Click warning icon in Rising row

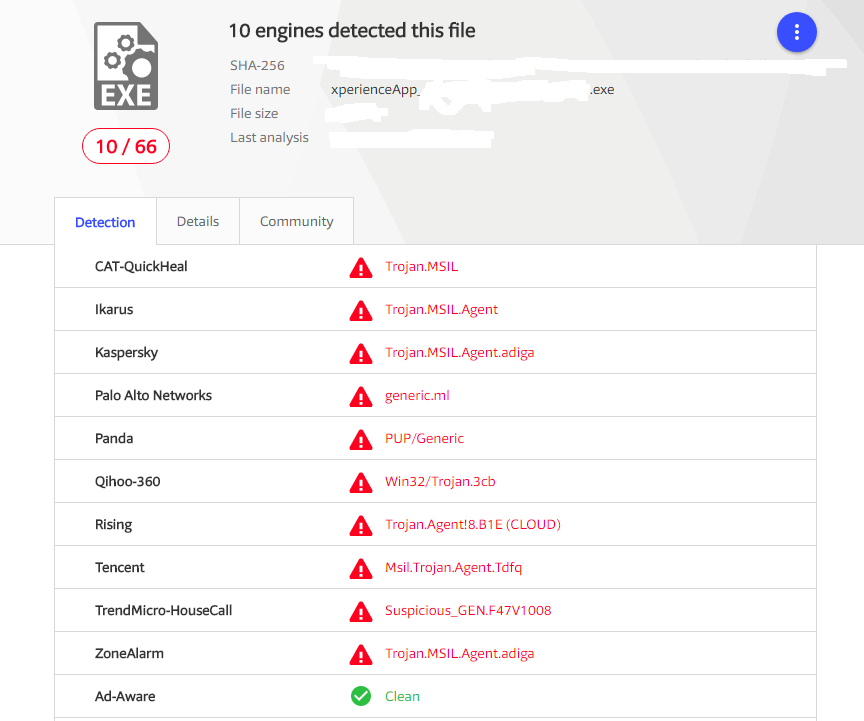pos(361,525)
